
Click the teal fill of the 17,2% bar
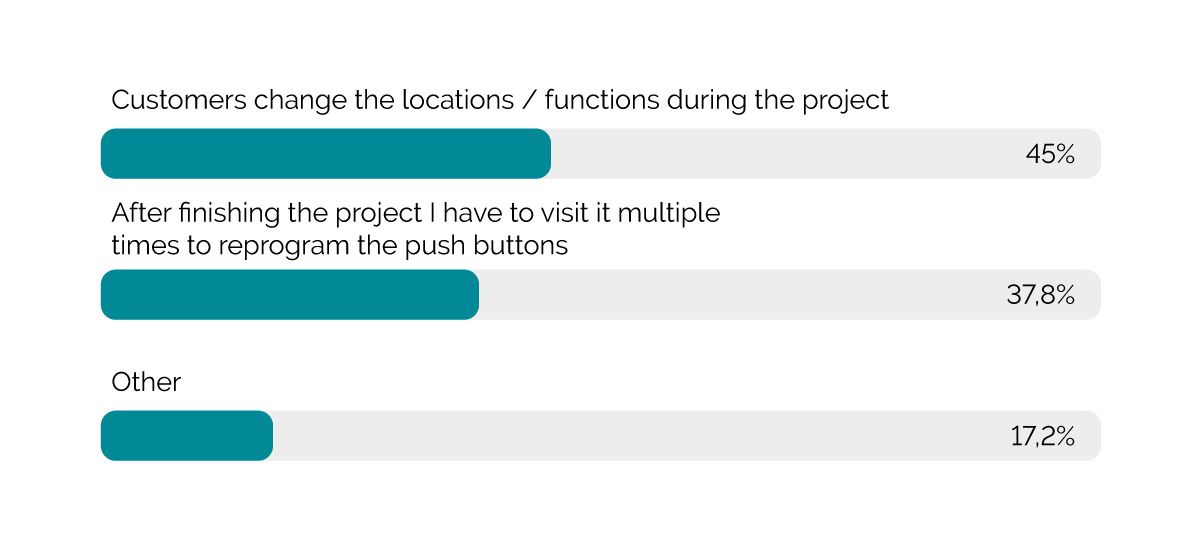pos(187,436)
